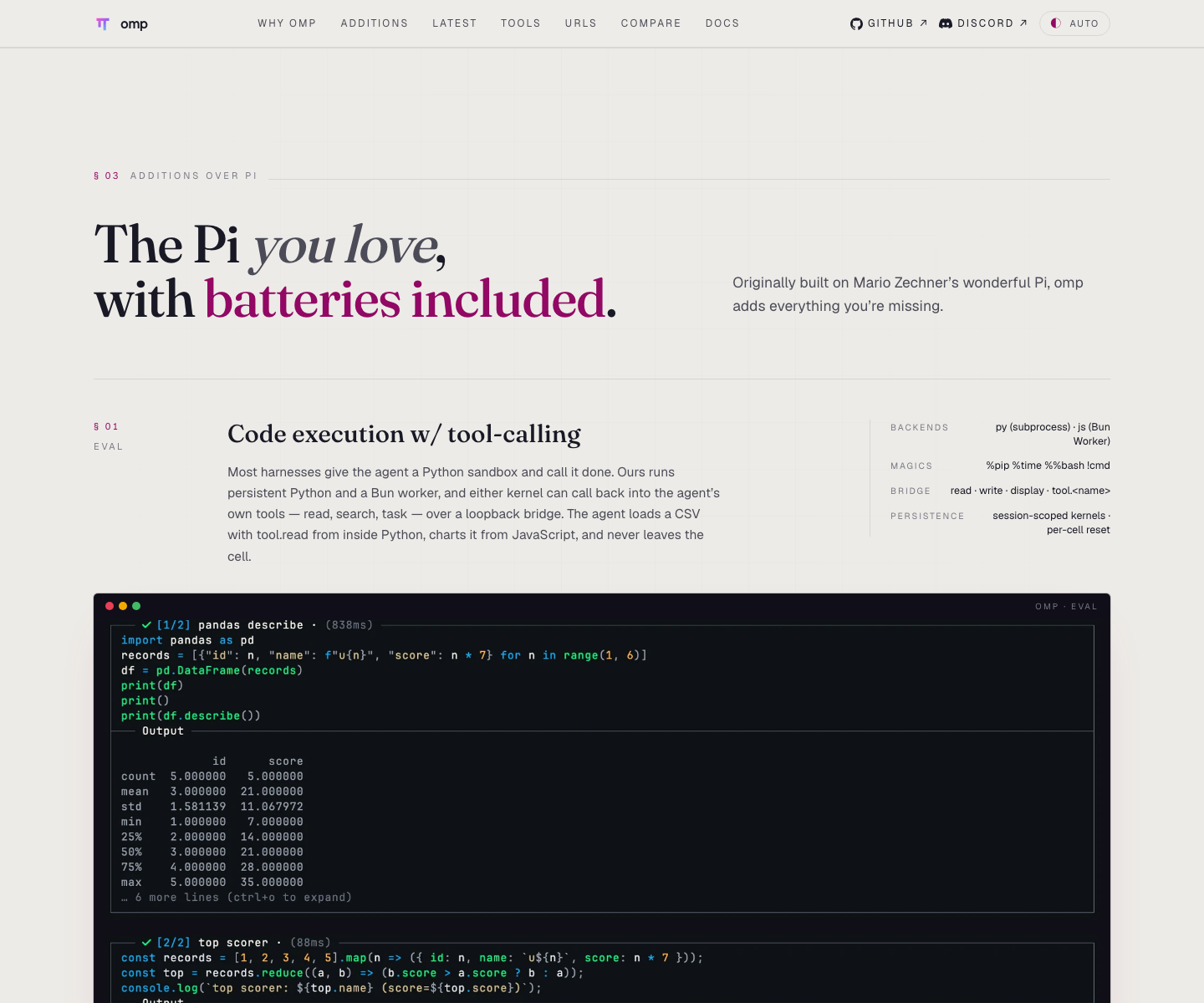
Task: Open the LATEST nav item
Action: coord(455,23)
